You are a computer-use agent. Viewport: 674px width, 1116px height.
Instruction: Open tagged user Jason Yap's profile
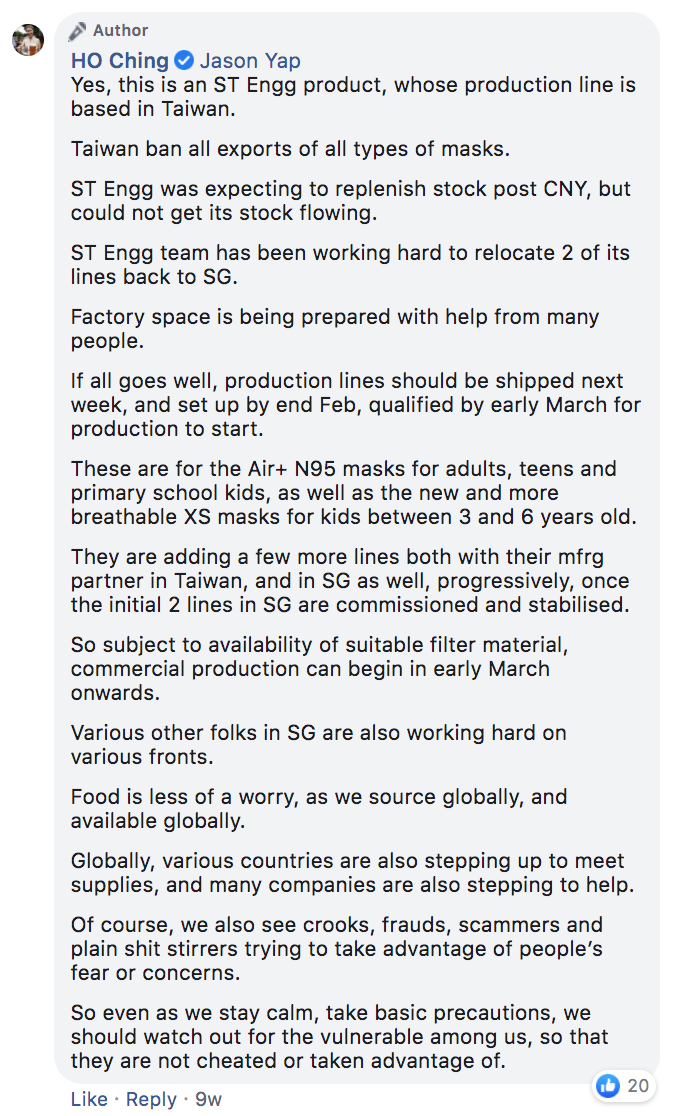pos(250,60)
